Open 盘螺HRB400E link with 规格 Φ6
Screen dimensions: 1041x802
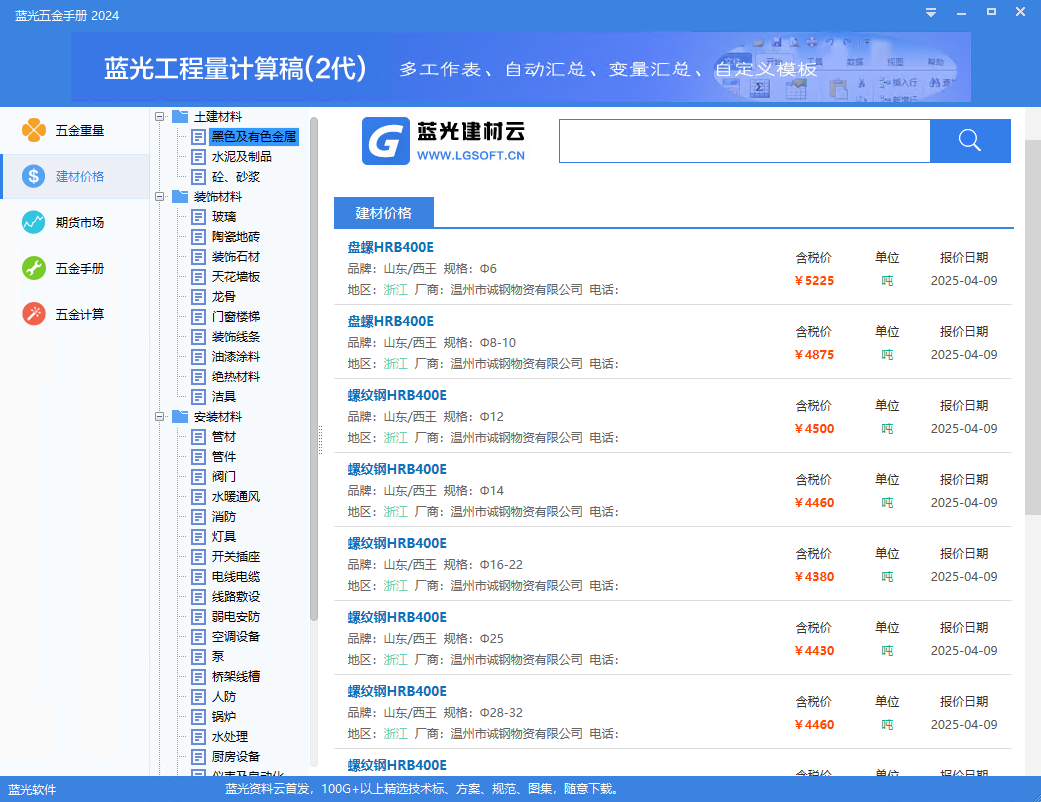390,247
